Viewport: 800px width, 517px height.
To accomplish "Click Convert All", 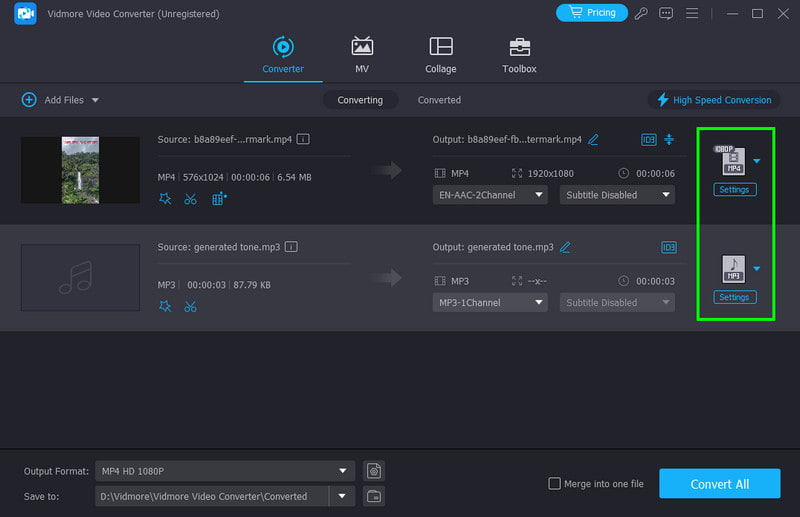I will (x=719, y=484).
